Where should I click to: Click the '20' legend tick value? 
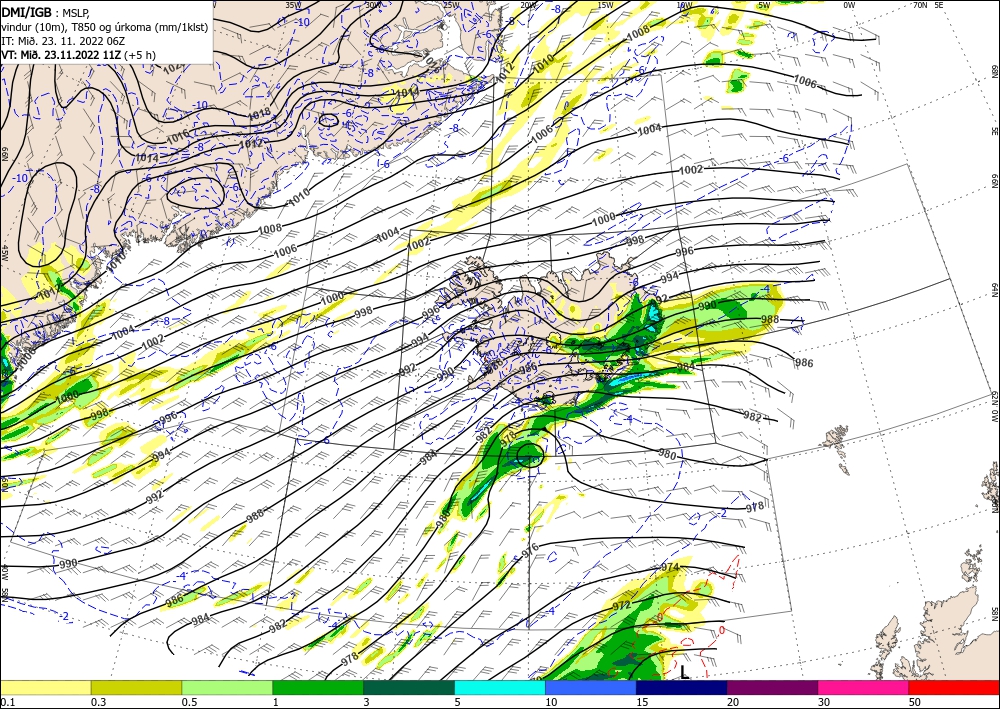pyautogui.click(x=733, y=702)
